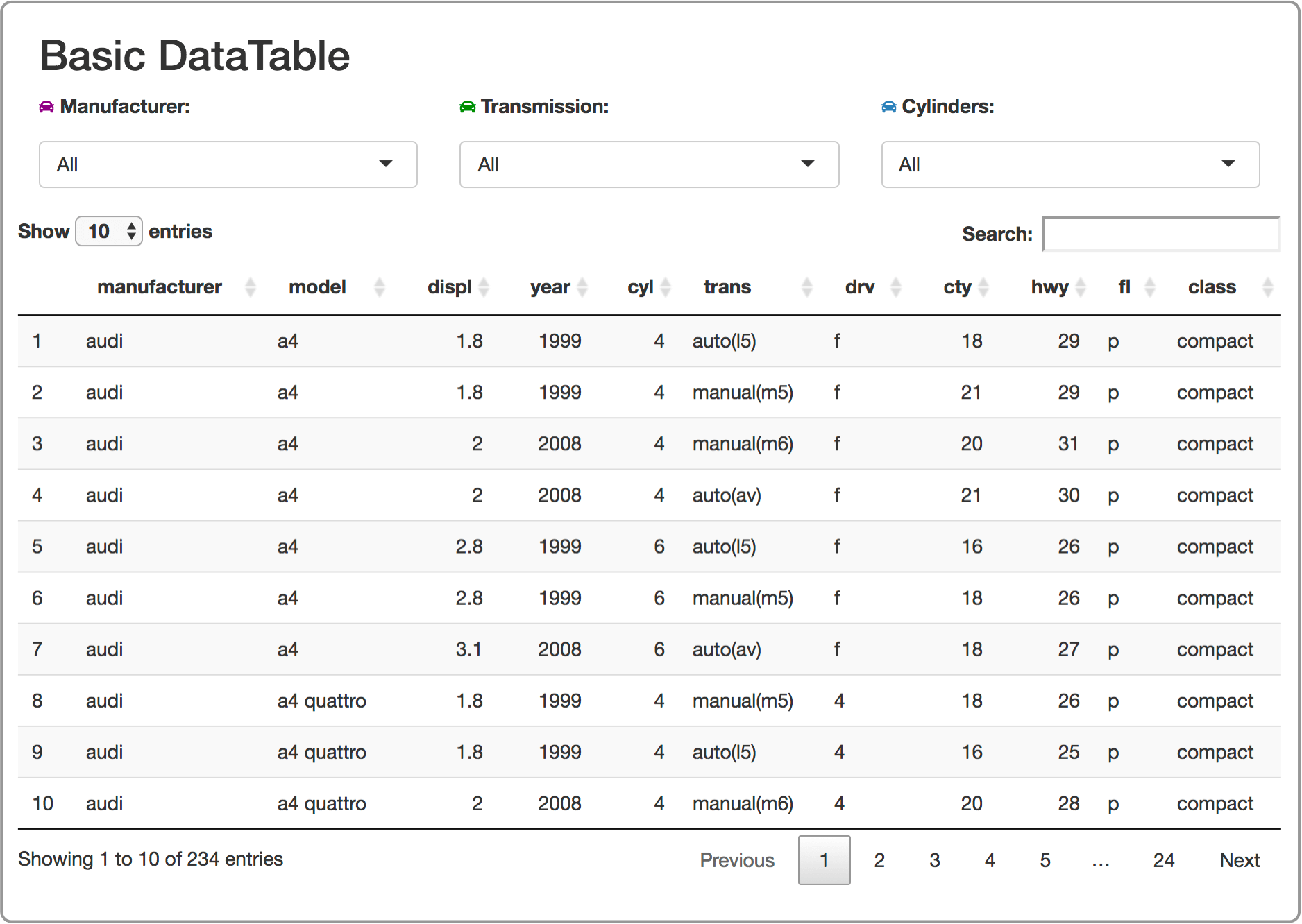
Task: Click the class column sort icon
Action: pyautogui.click(x=1267, y=287)
